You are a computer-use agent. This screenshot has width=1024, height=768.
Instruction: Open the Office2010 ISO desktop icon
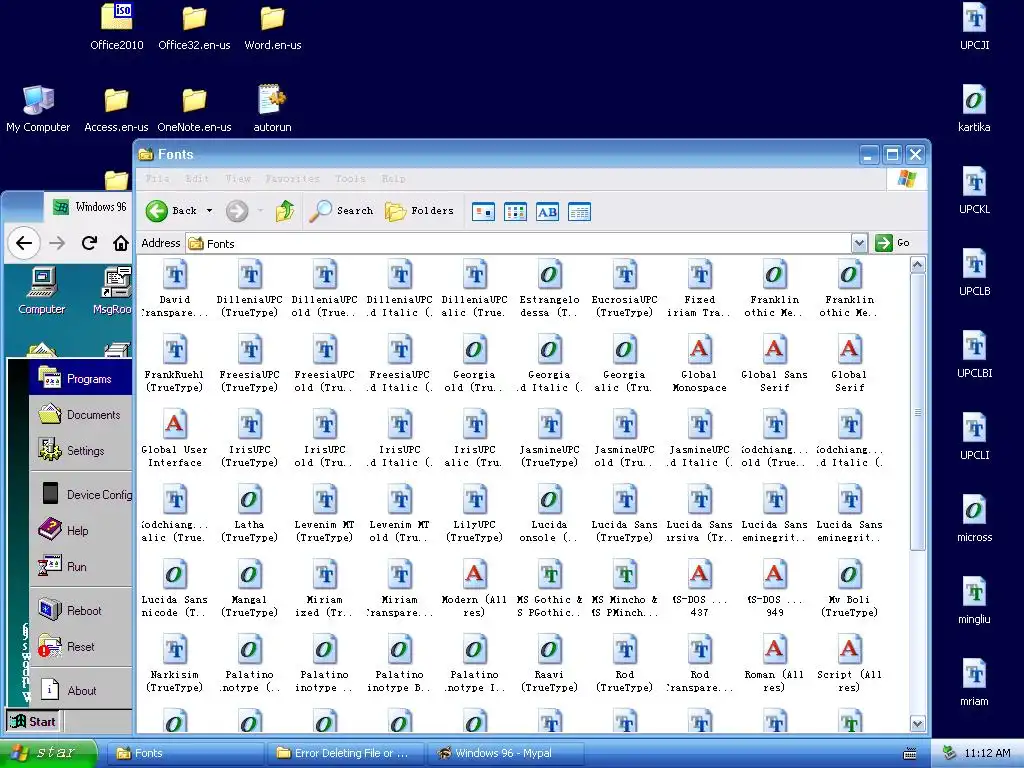(117, 26)
